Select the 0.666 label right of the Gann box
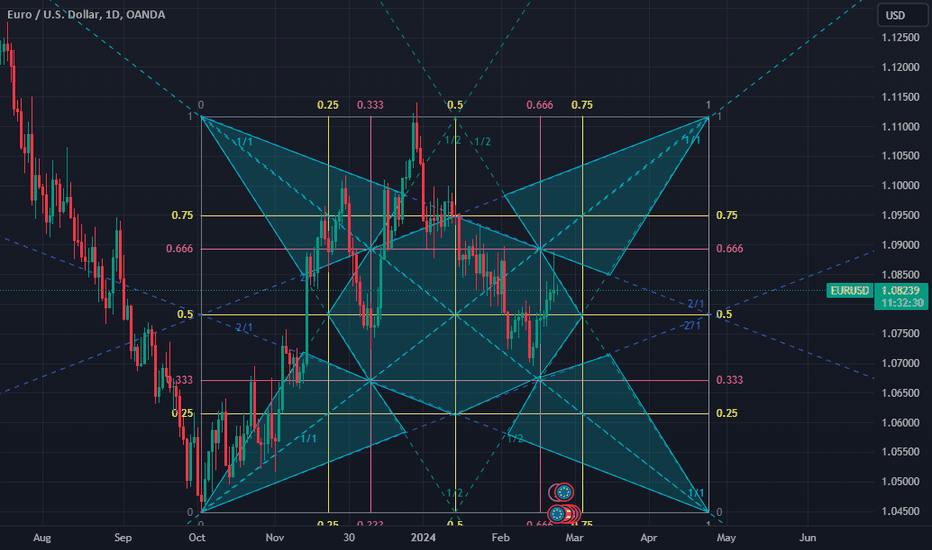Image resolution: width=932 pixels, height=550 pixels. pos(729,249)
